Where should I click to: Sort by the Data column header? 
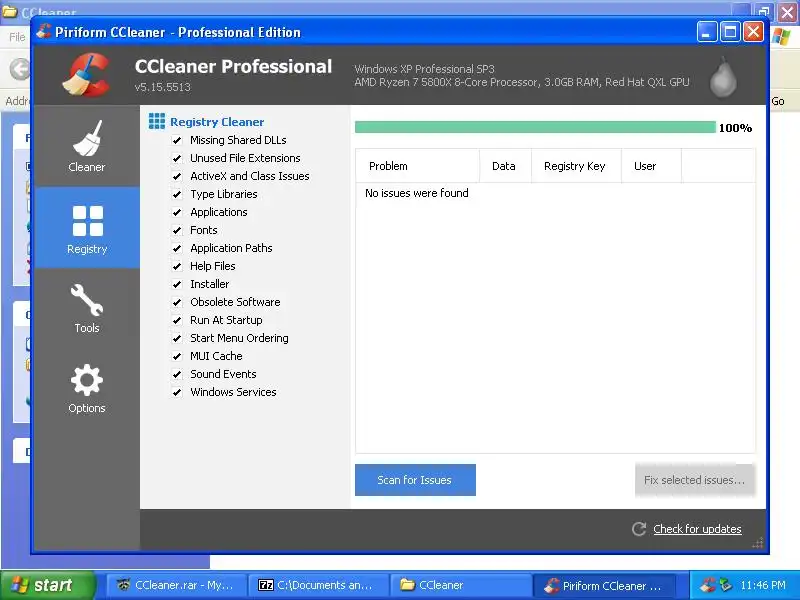pos(505,166)
